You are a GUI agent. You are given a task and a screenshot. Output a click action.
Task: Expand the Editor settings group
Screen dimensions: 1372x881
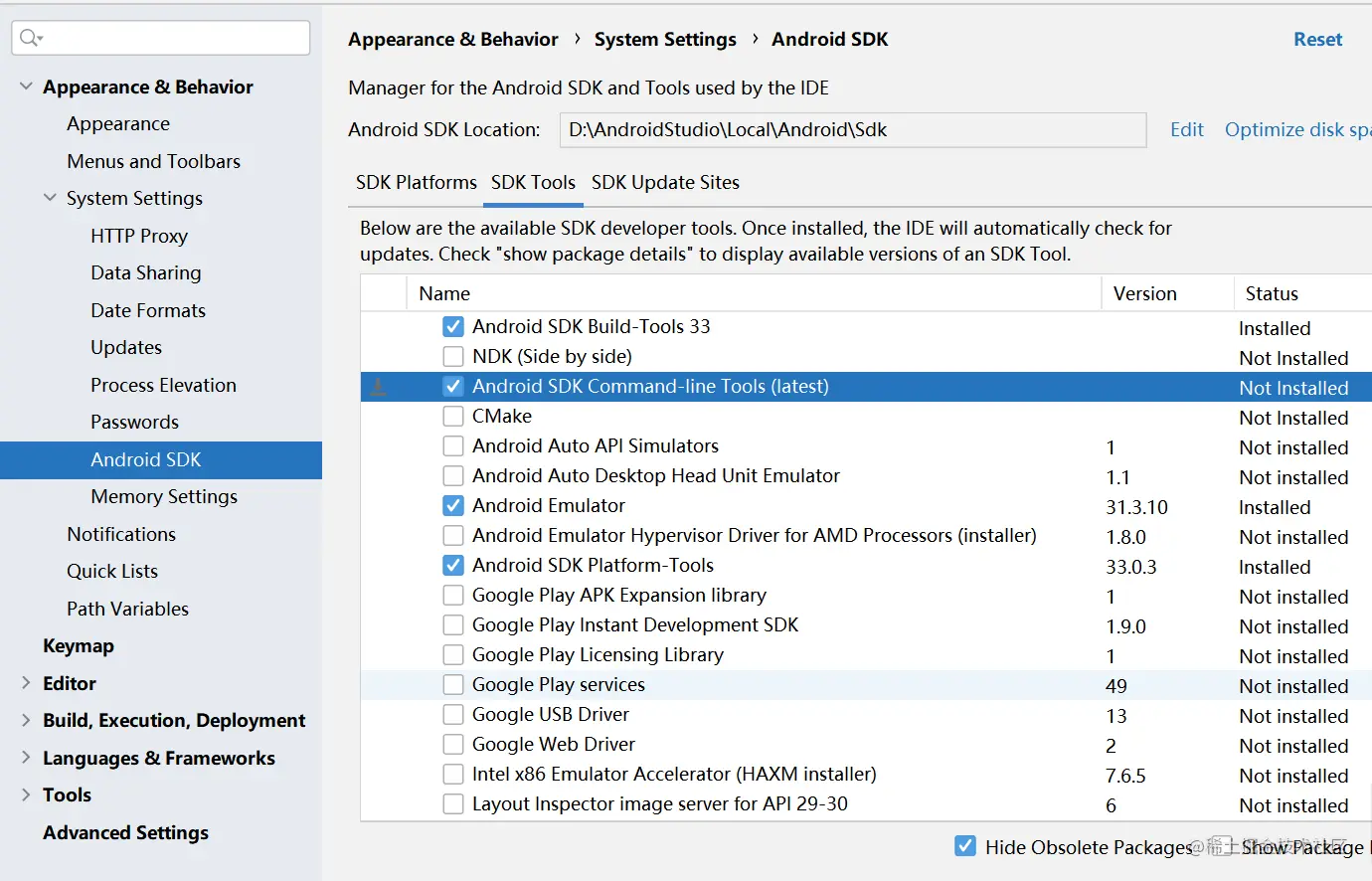pyautogui.click(x=26, y=683)
